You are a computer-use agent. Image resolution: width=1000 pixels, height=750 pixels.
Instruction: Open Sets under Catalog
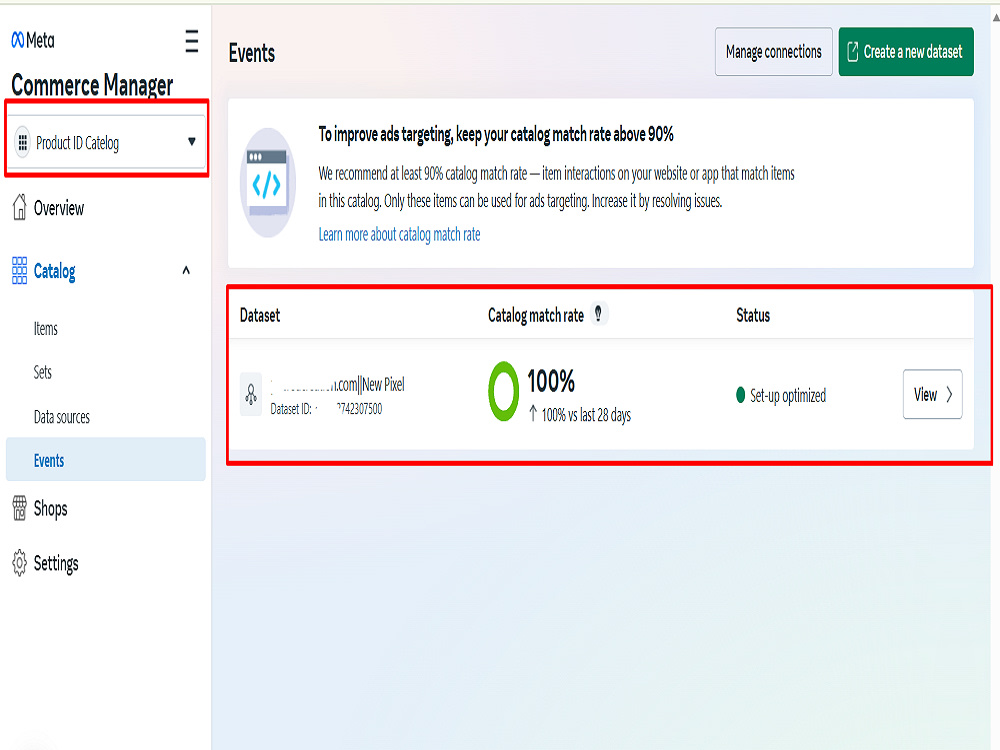43,372
